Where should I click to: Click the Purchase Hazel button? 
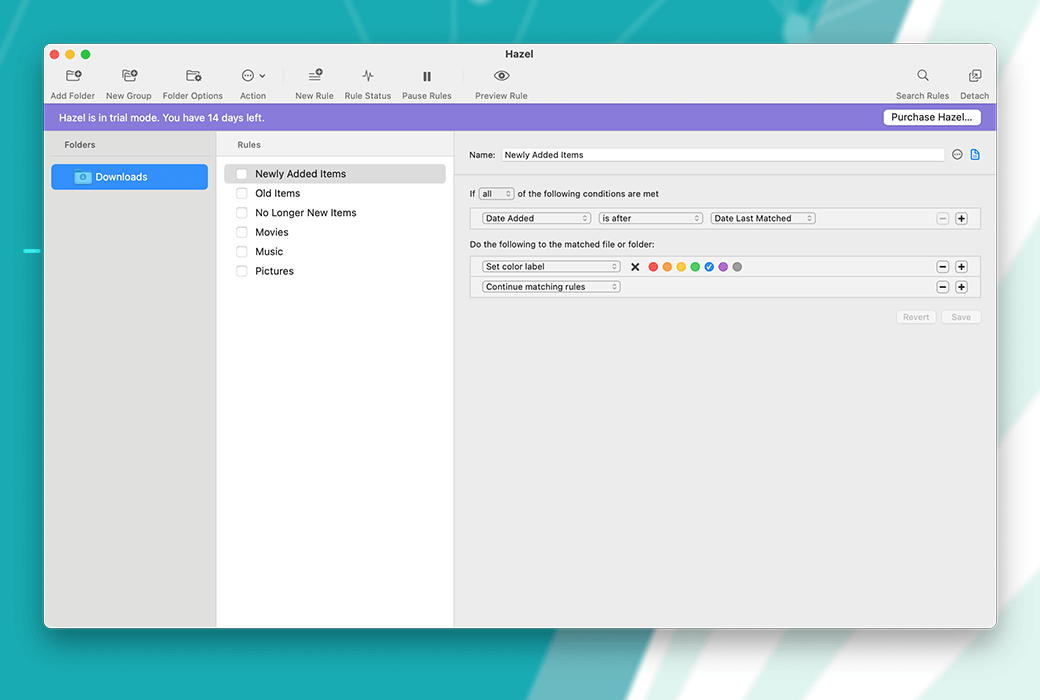pos(932,117)
